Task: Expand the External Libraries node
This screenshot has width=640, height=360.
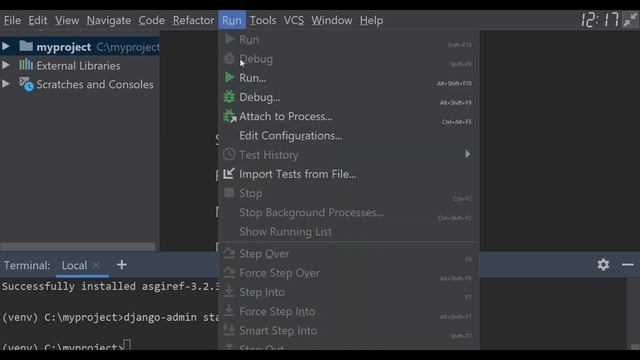Action: [6, 65]
